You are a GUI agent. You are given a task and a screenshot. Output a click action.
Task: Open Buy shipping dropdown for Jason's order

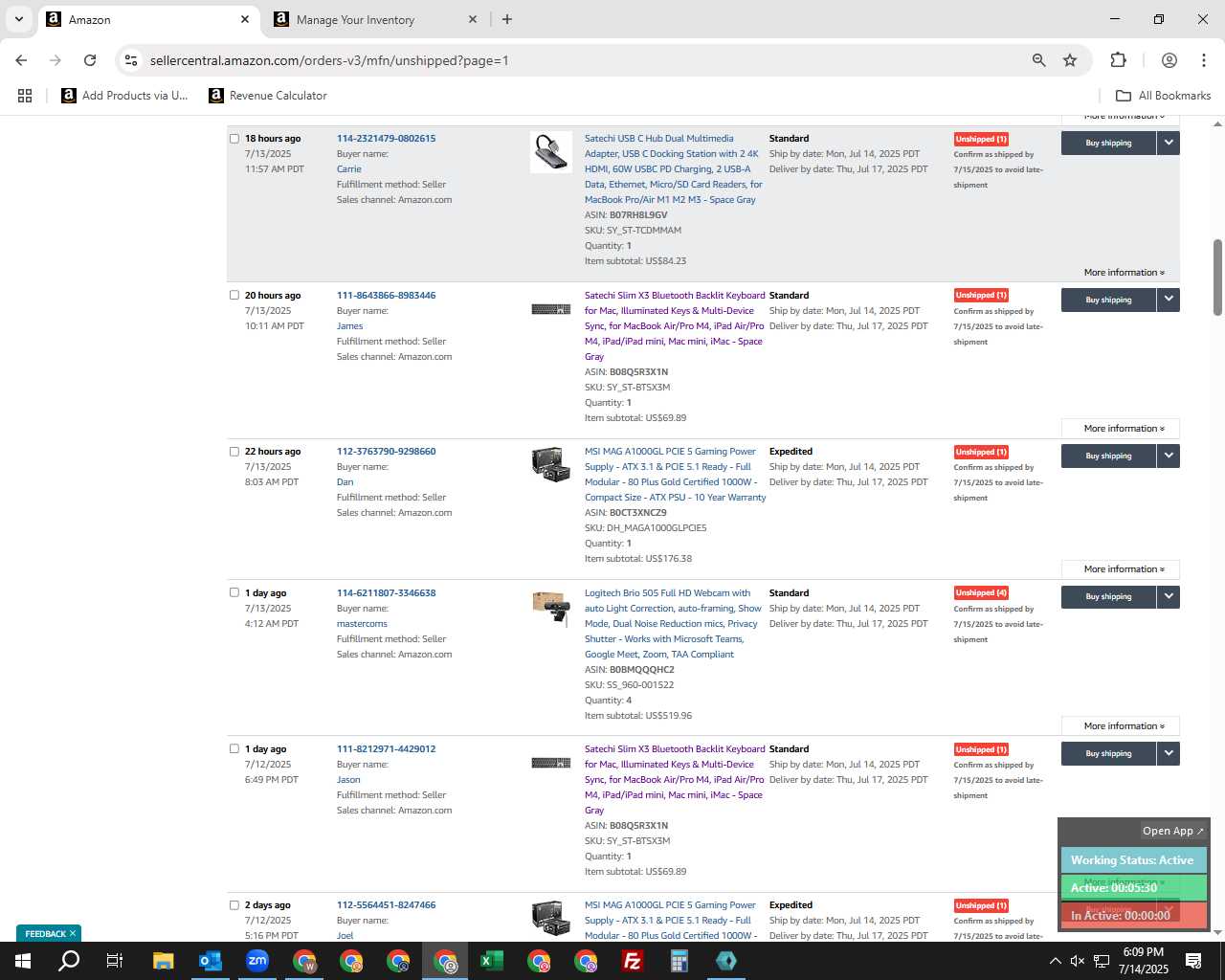(1169, 753)
